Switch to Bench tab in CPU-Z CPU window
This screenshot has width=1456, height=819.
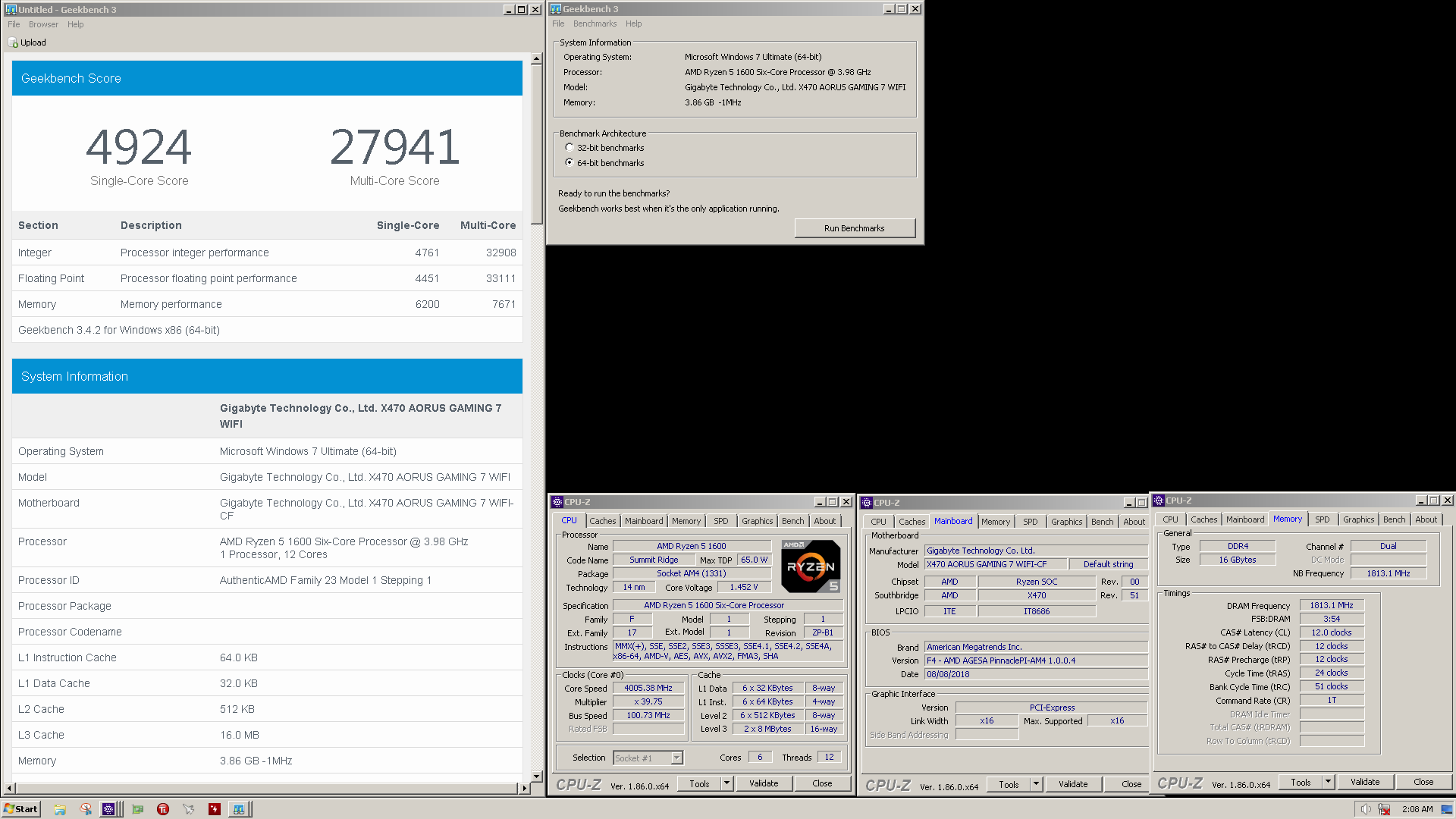[793, 521]
